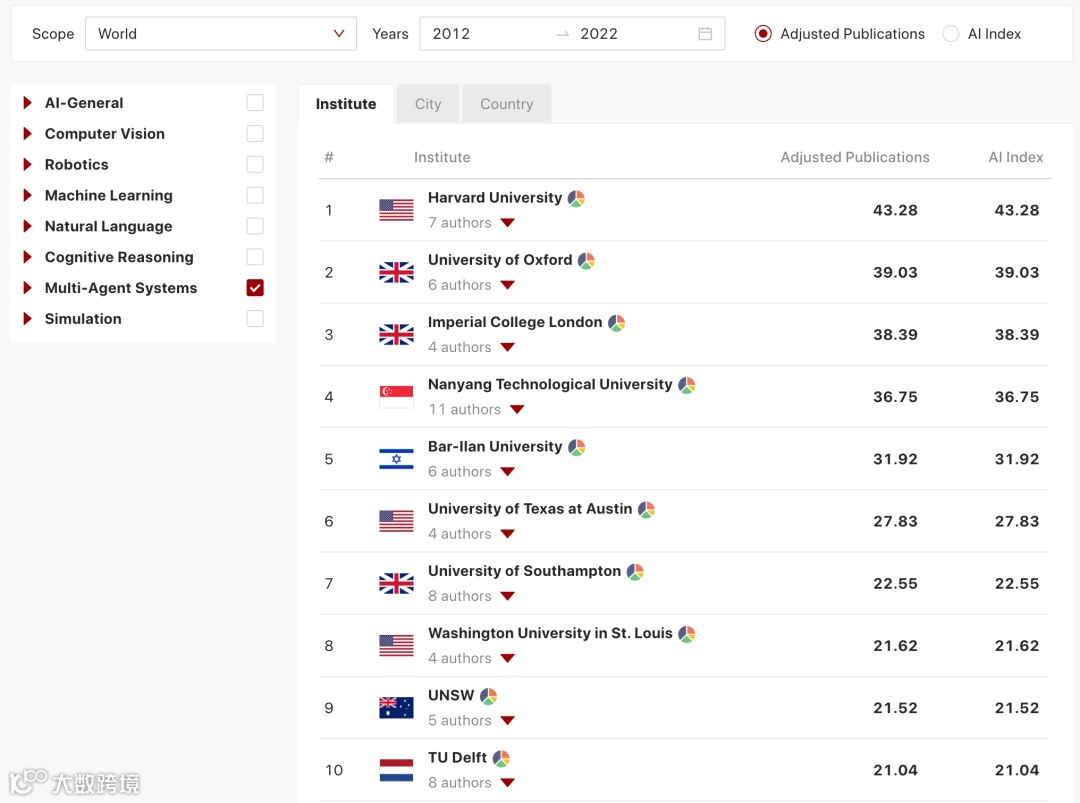Expand TU Delft's 8 authors list
This screenshot has height=803, width=1080.
508,783
